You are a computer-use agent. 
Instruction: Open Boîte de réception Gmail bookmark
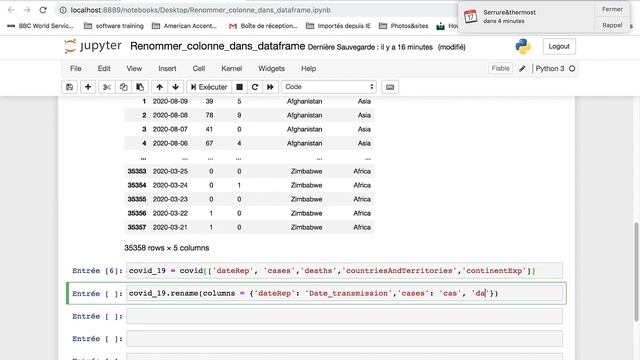coord(263,26)
